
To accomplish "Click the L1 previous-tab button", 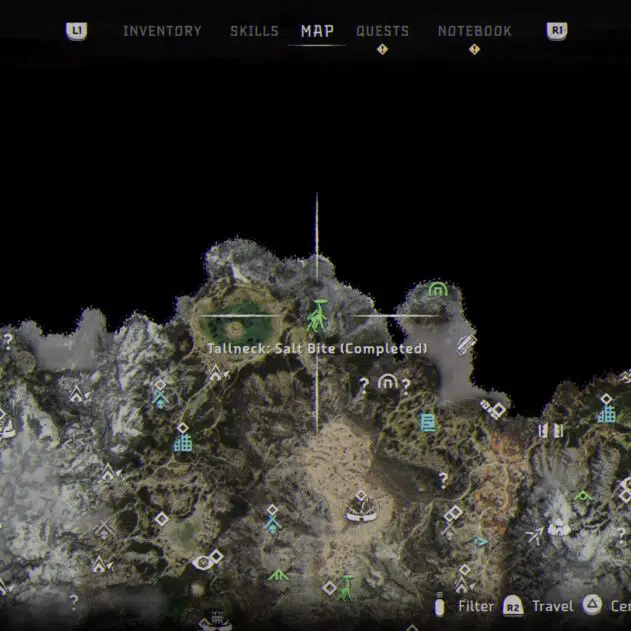I will point(76,31).
